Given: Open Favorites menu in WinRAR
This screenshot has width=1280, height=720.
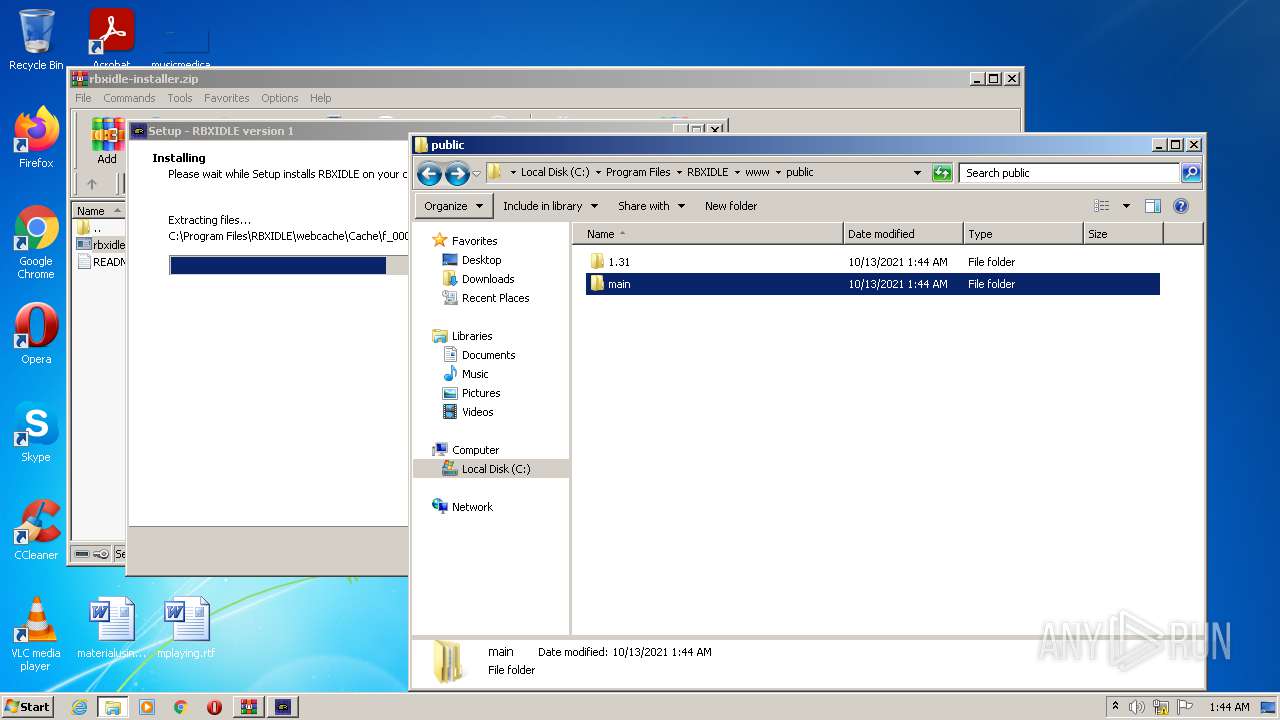Looking at the screenshot, I should pyautogui.click(x=227, y=98).
